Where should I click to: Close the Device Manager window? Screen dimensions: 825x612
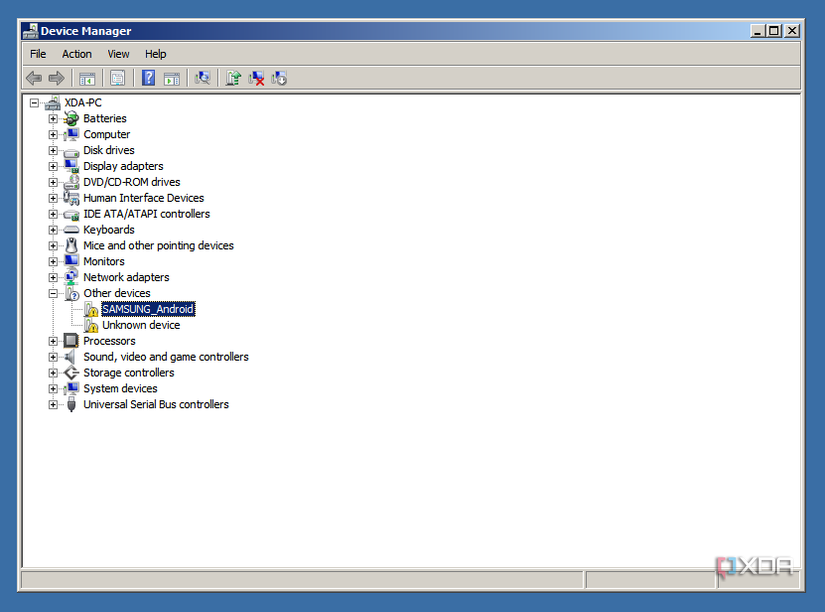click(x=792, y=31)
